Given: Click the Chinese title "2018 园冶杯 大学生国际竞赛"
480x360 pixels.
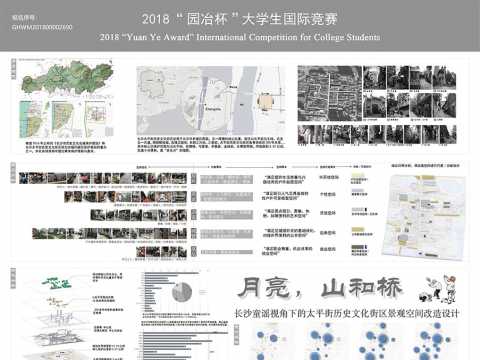Looking at the screenshot, I should (x=240, y=19).
